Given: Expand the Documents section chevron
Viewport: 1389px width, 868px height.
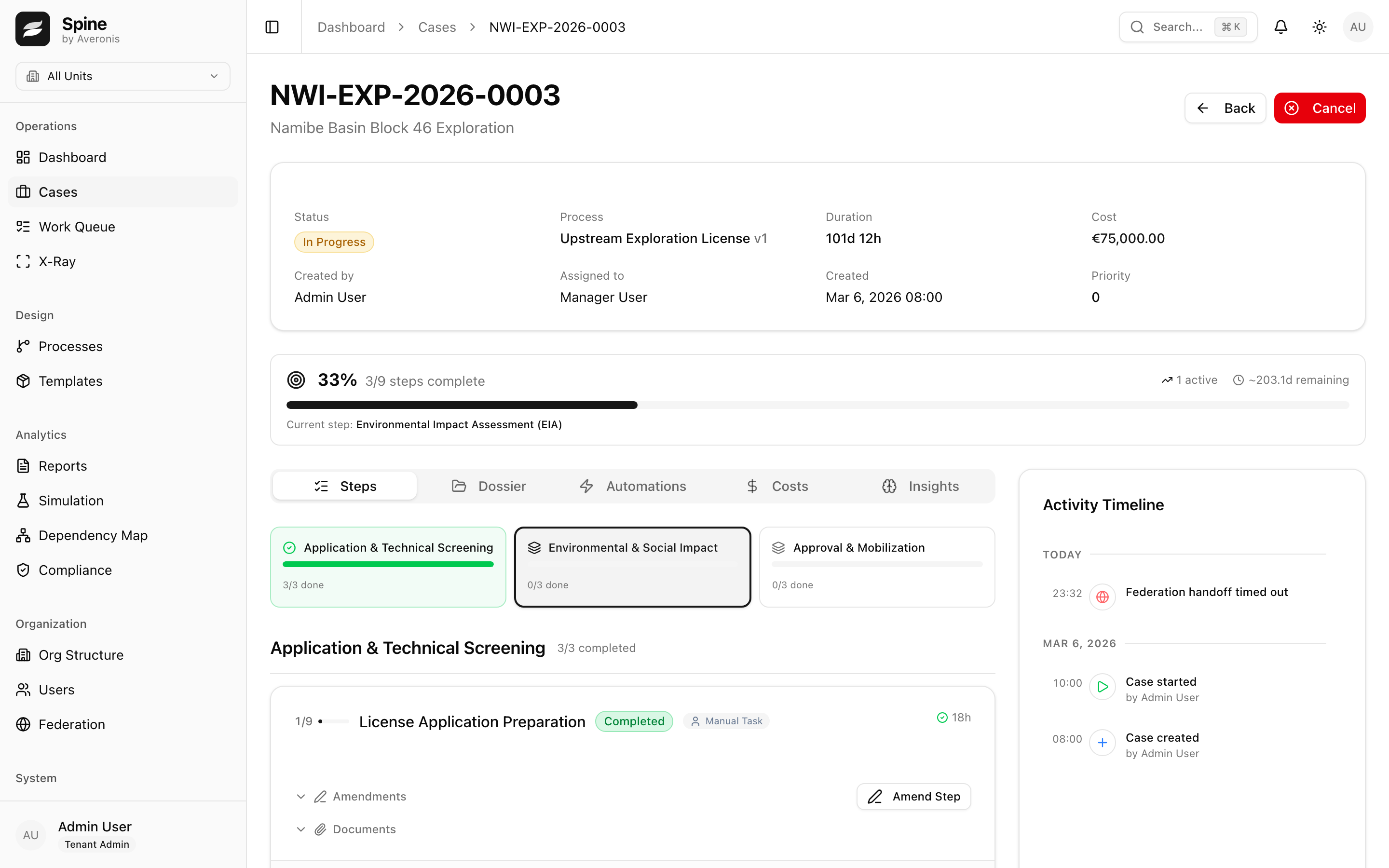Looking at the screenshot, I should pyautogui.click(x=301, y=829).
